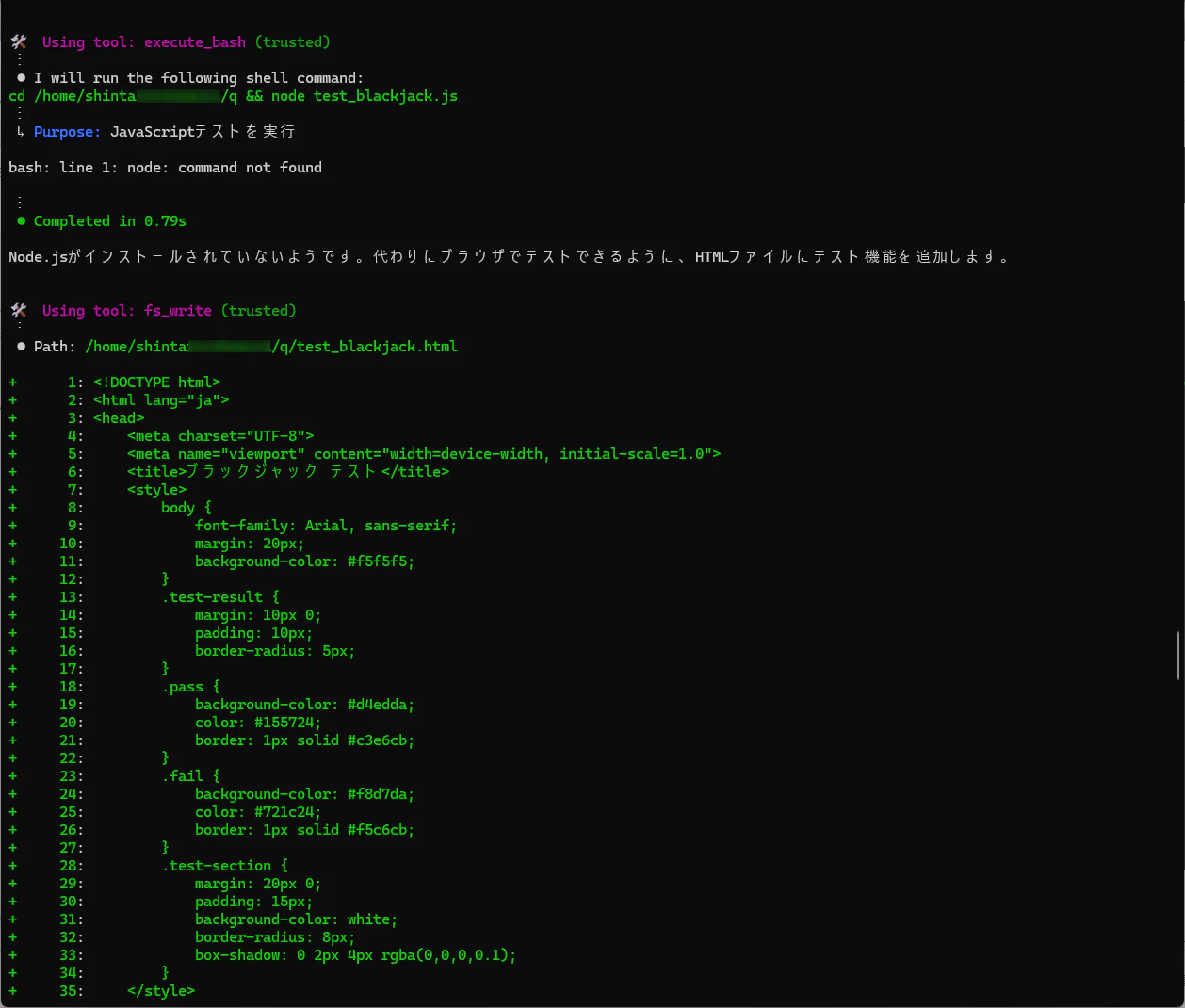Click the green dot before Completed in 0.79s
Screen dimensions: 1185x1008
coord(21,221)
